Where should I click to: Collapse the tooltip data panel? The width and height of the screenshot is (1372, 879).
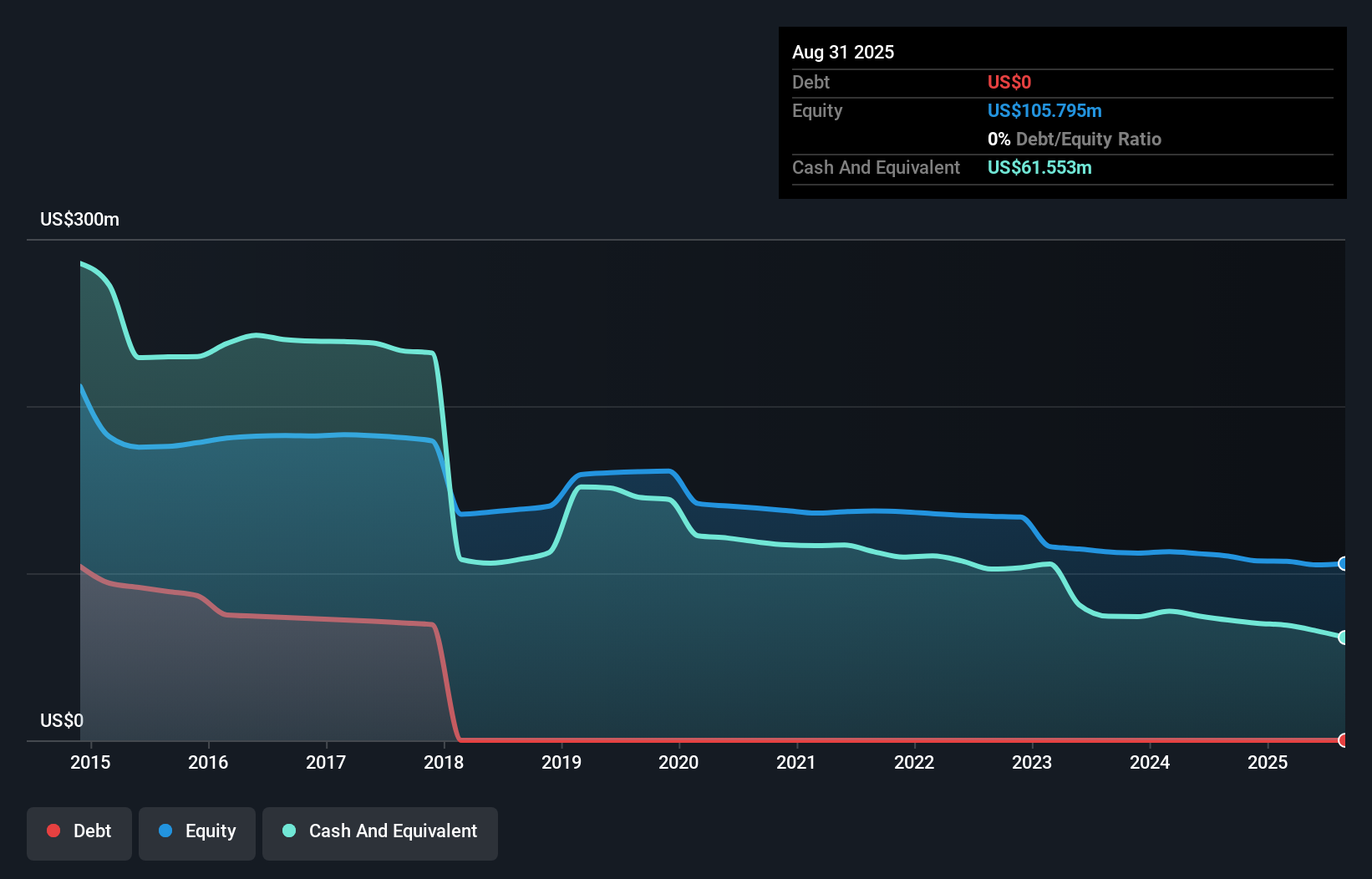click(1062, 113)
